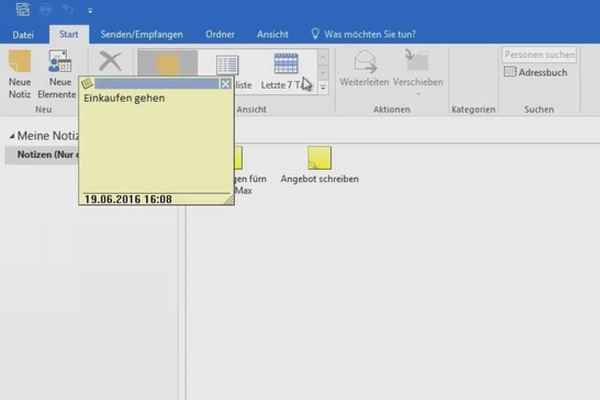The width and height of the screenshot is (600, 400).
Task: Click the lightbulb help icon
Action: (315, 34)
